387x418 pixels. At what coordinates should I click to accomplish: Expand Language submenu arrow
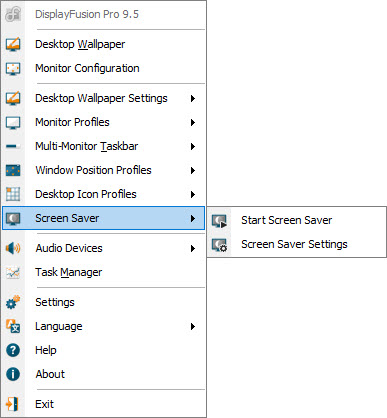(x=193, y=326)
